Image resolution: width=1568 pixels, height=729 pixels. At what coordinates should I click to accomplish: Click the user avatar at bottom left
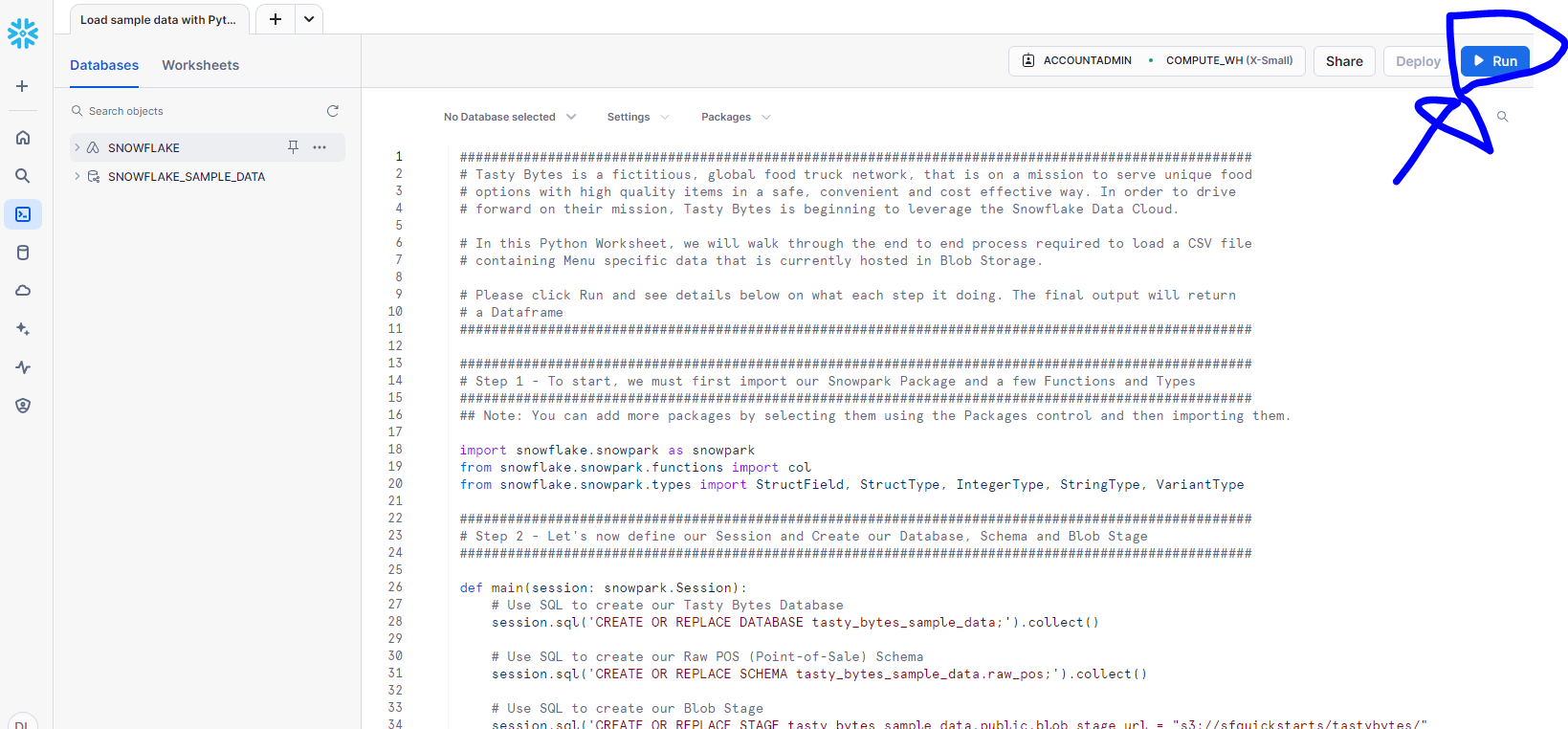pos(22,723)
